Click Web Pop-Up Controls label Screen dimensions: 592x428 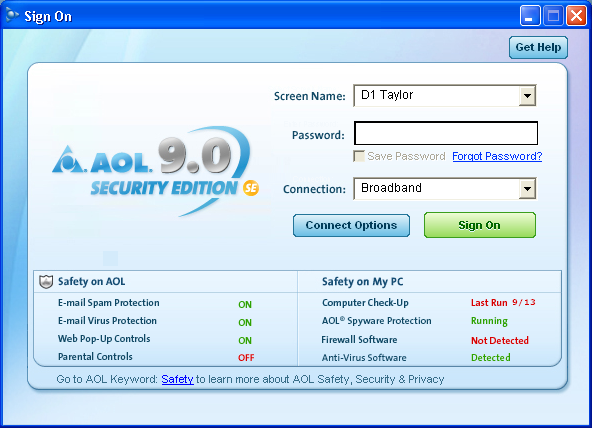point(104,339)
